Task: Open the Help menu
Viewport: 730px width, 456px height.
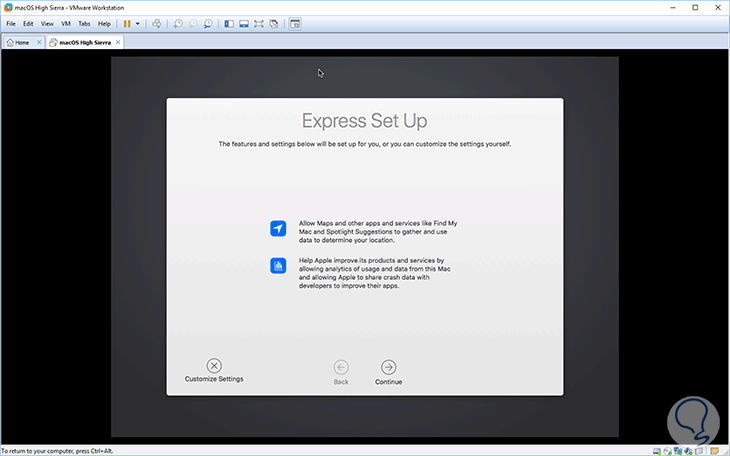Action: 104,24
